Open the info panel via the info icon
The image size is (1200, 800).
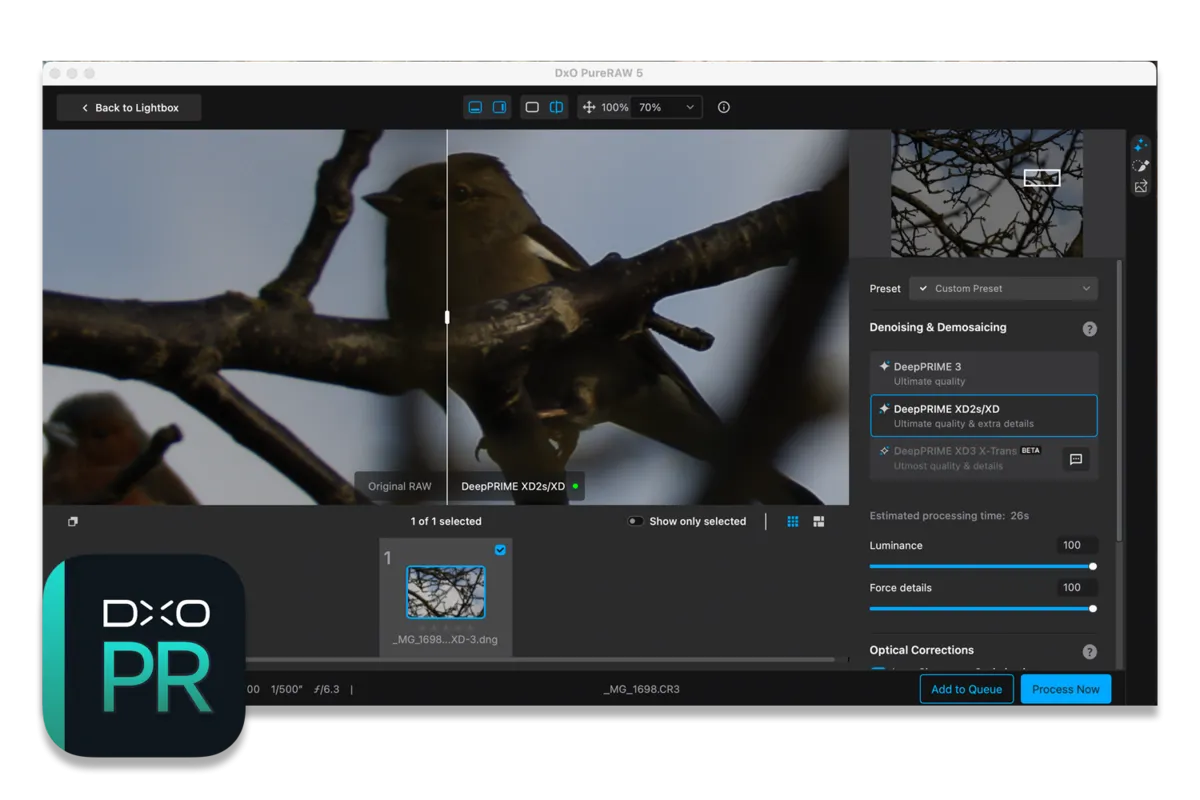tap(723, 107)
